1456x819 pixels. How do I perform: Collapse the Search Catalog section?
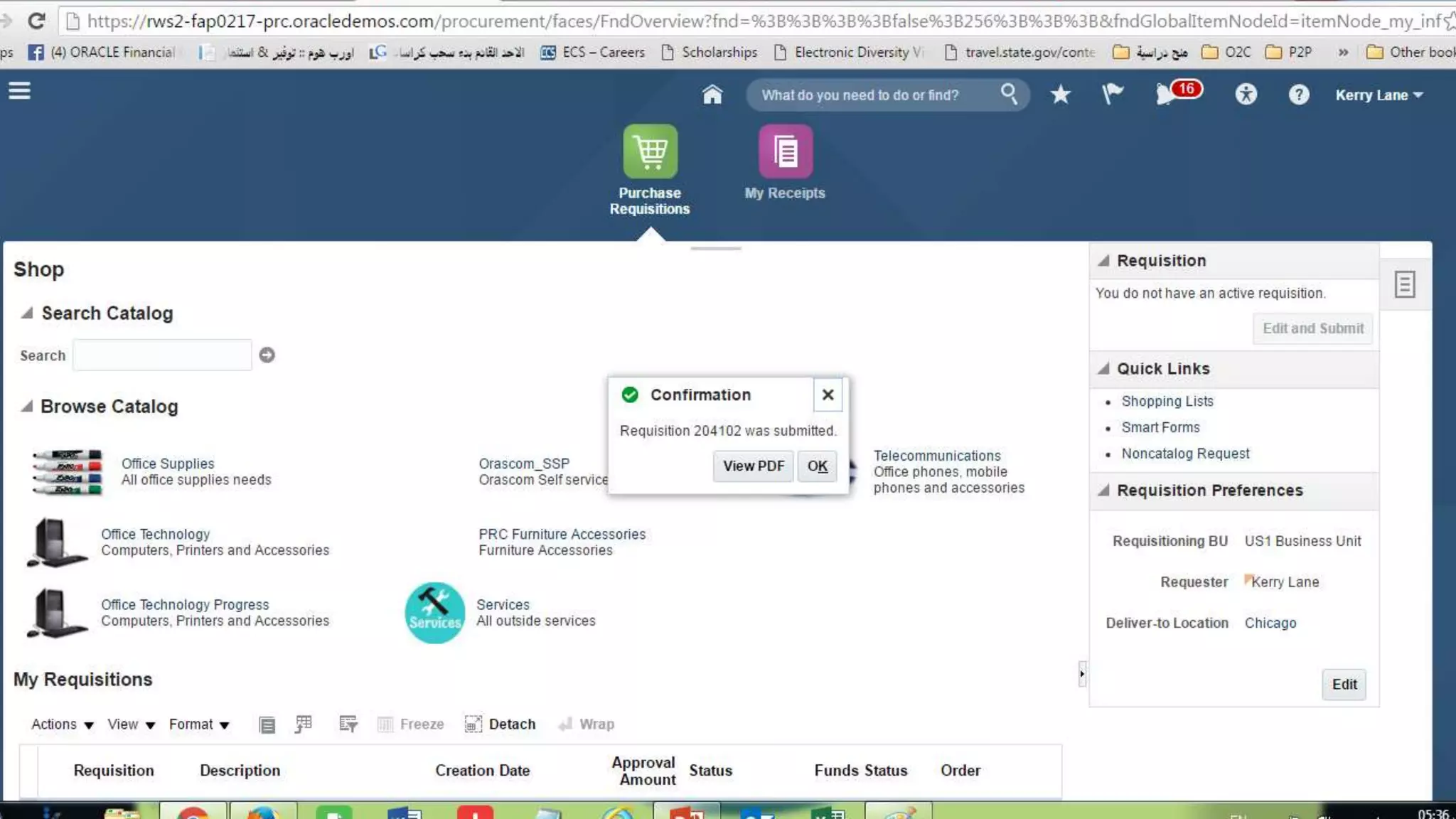(x=27, y=313)
